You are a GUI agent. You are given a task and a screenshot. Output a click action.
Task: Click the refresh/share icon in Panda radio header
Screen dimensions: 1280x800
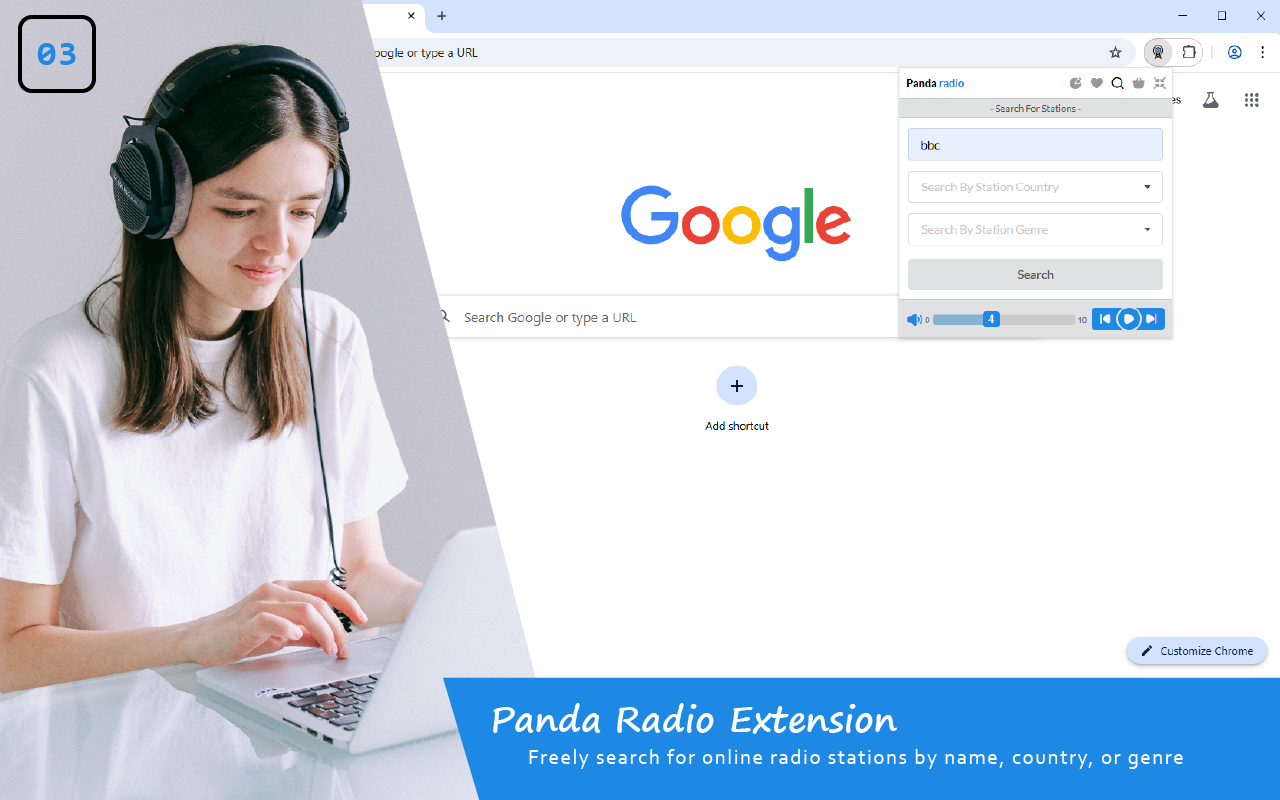(1076, 83)
